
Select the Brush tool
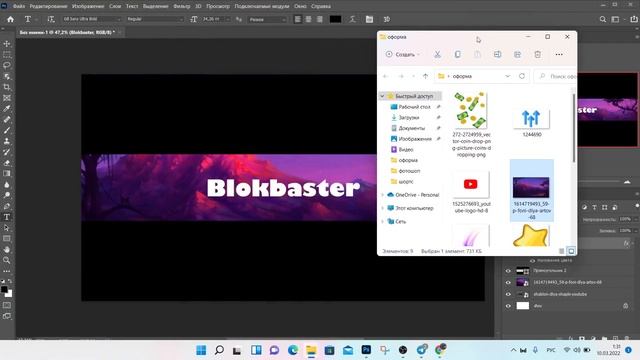[x=7, y=130]
